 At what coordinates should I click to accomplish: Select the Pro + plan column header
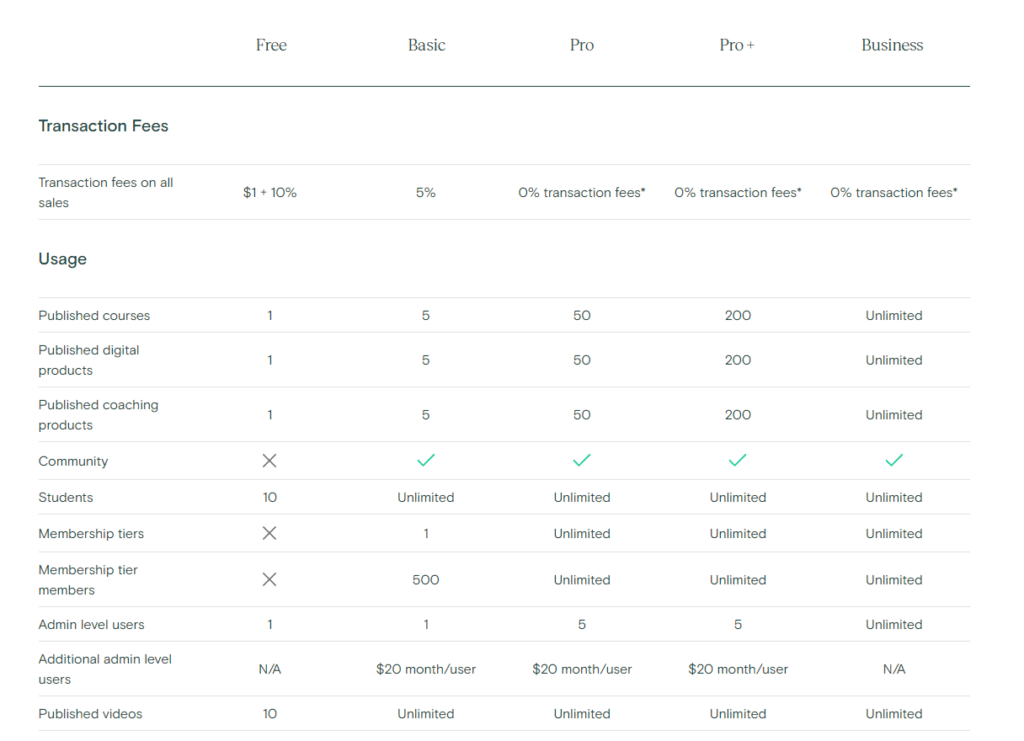(x=737, y=45)
